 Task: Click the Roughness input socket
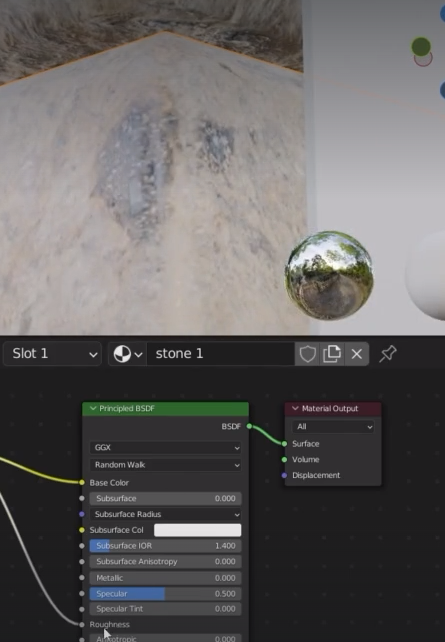click(82, 624)
